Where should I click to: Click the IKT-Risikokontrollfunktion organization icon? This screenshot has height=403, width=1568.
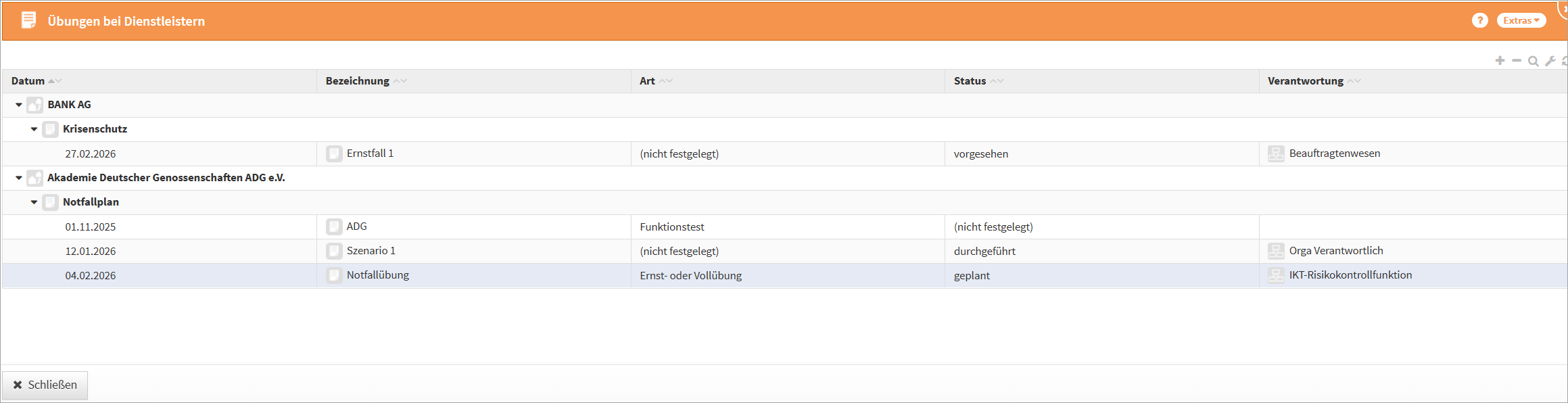1276,275
